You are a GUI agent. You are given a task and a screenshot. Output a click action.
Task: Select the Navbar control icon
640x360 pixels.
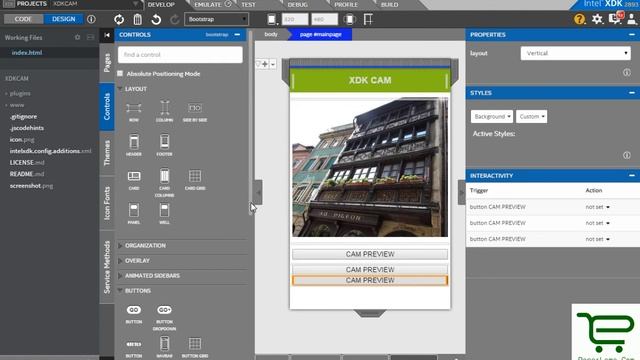point(164,344)
